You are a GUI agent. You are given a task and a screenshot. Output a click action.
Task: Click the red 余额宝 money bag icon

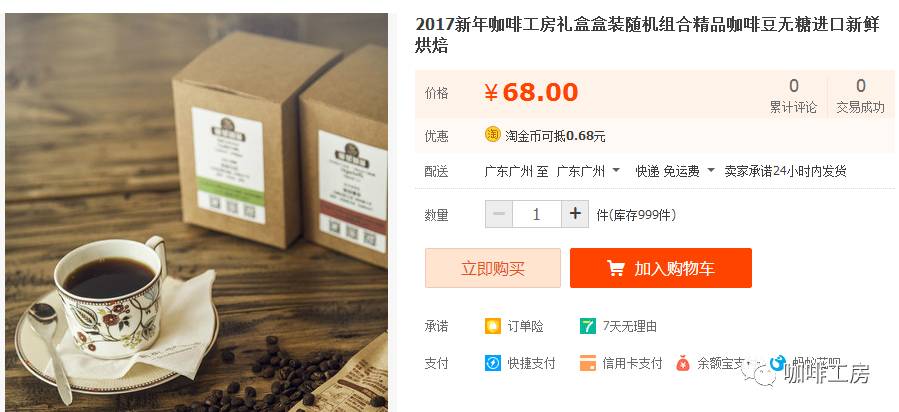point(682,363)
